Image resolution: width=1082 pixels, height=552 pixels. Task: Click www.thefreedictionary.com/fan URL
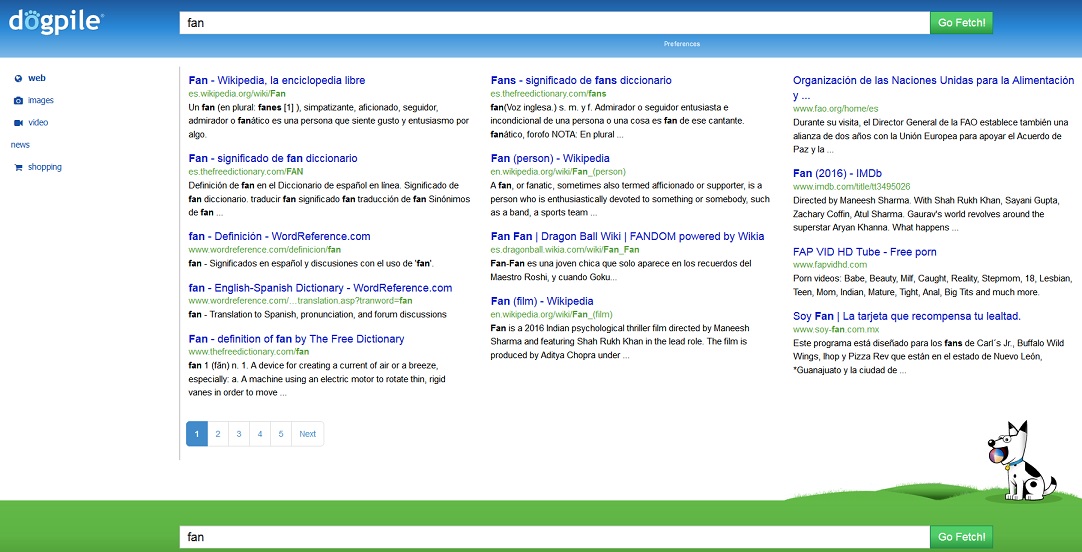click(248, 352)
